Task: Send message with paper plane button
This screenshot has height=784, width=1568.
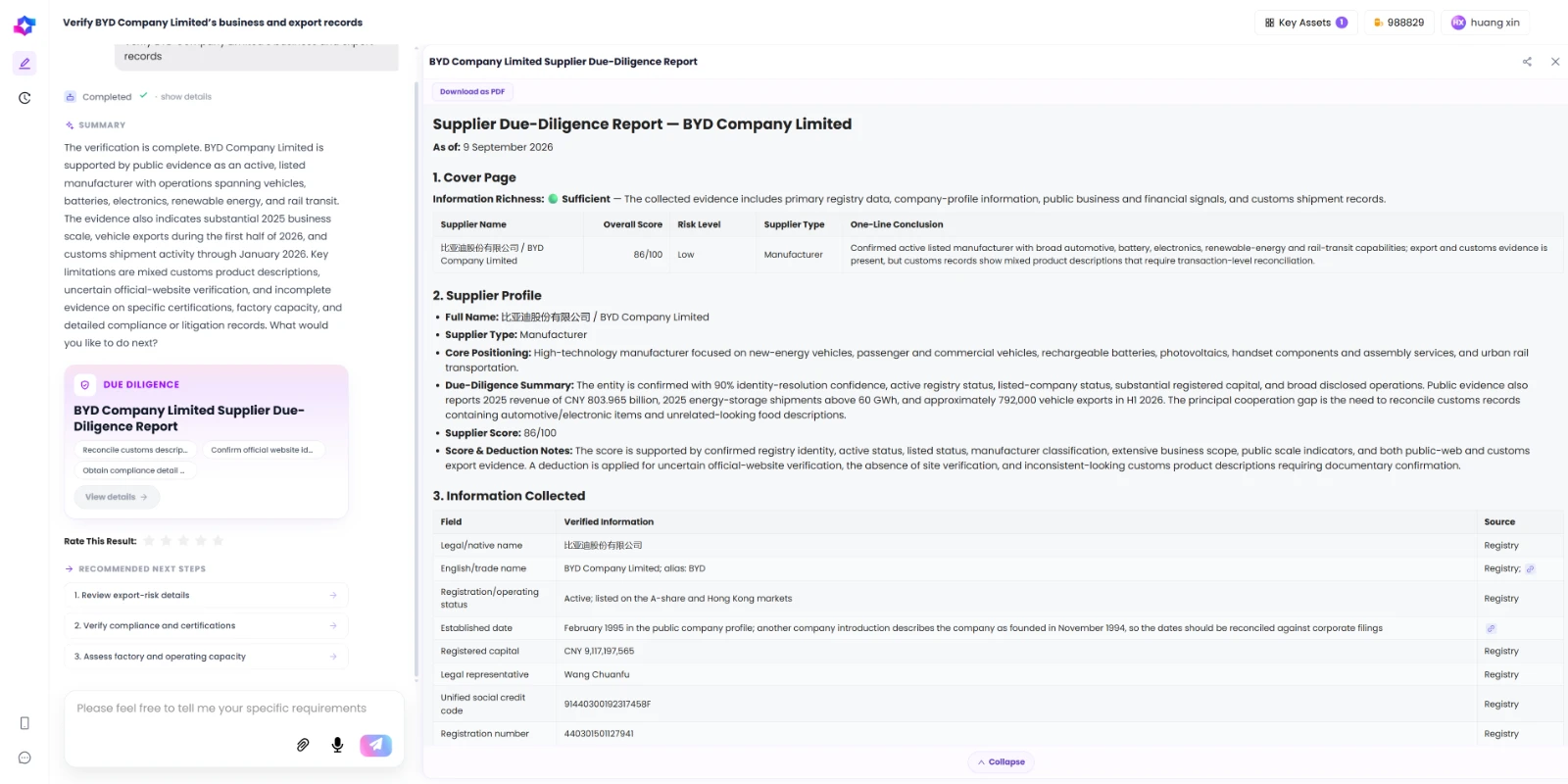Action: pos(375,745)
